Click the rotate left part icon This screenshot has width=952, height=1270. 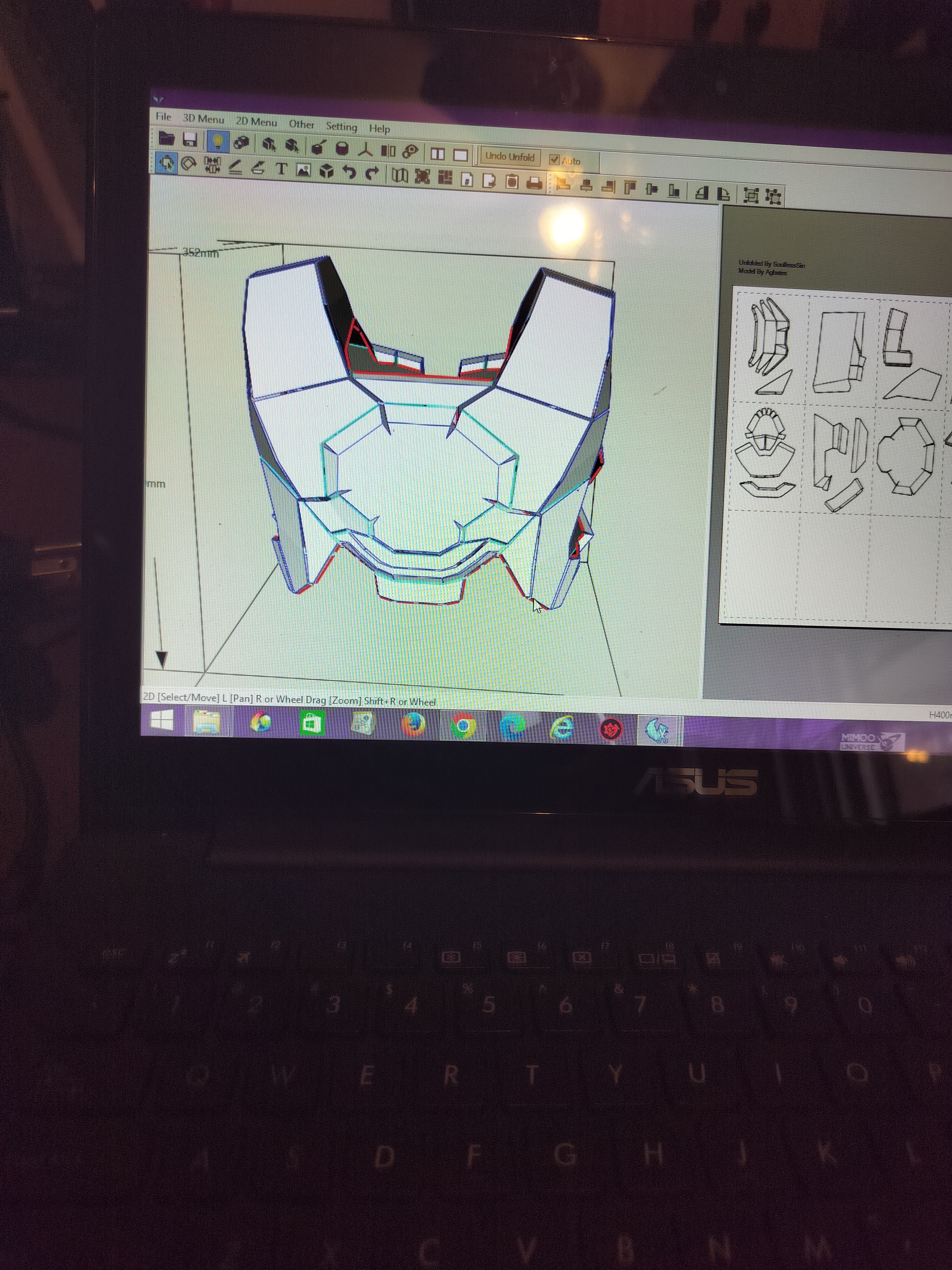tap(701, 193)
